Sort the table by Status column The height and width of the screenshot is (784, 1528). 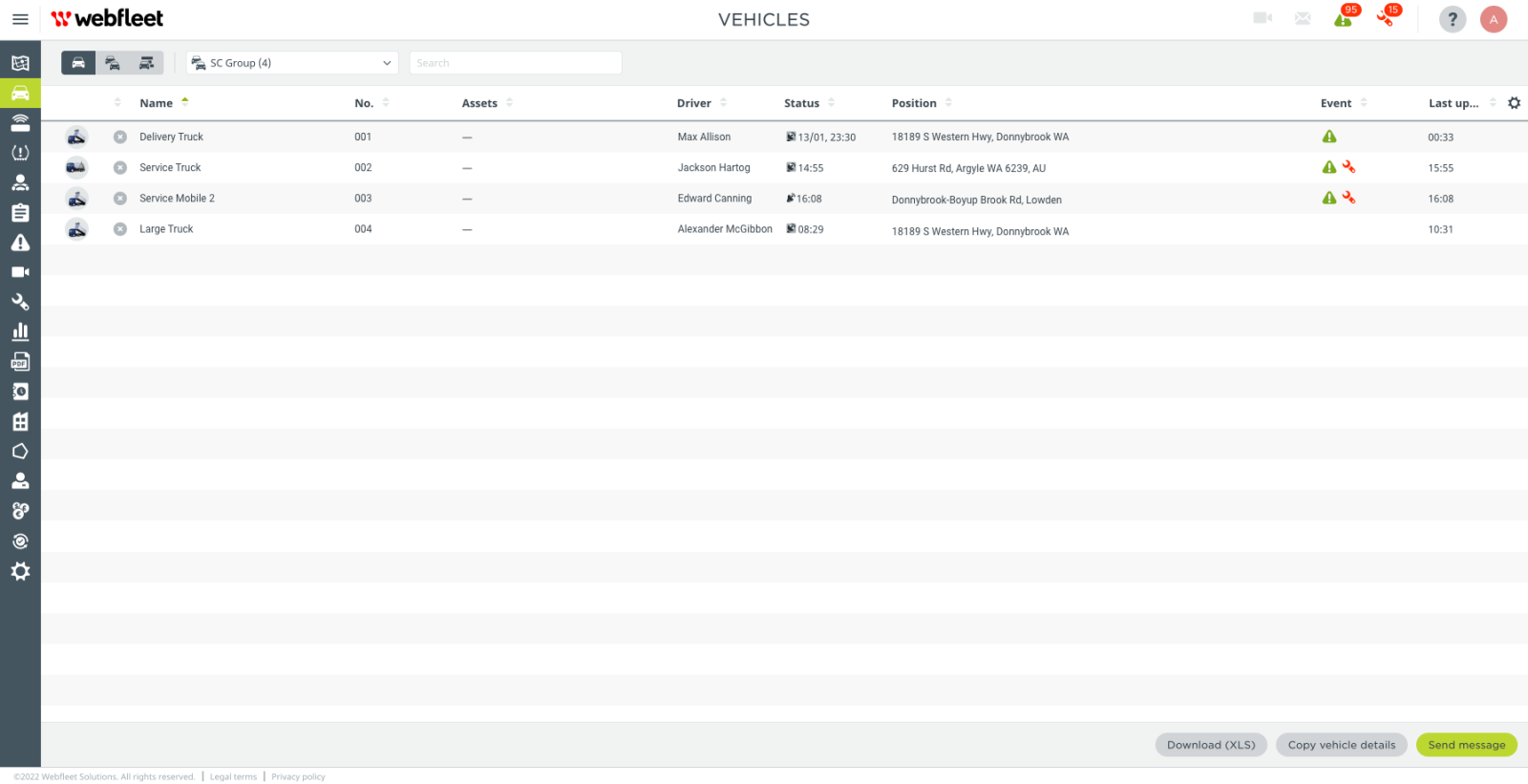click(801, 103)
